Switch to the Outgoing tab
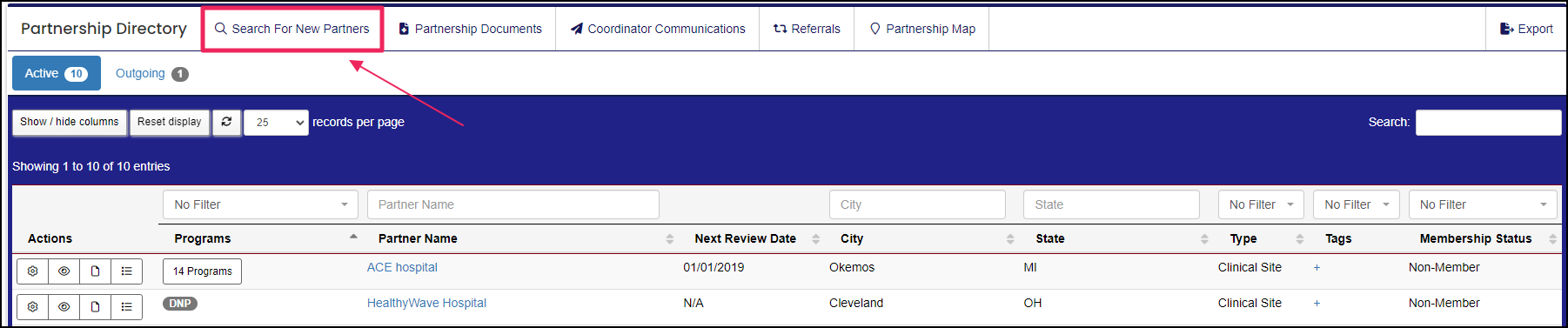 (x=151, y=73)
